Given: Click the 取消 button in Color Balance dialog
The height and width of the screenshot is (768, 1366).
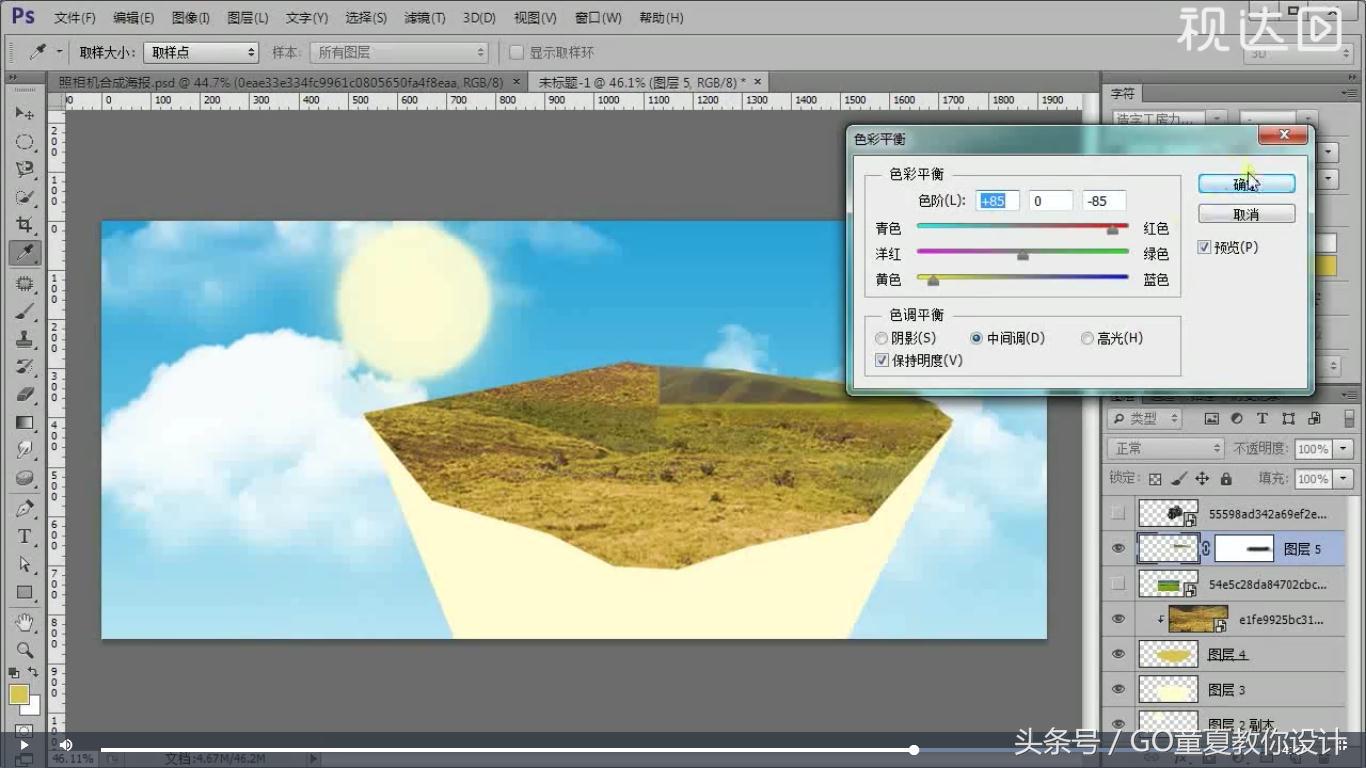Looking at the screenshot, I should pos(1246,213).
